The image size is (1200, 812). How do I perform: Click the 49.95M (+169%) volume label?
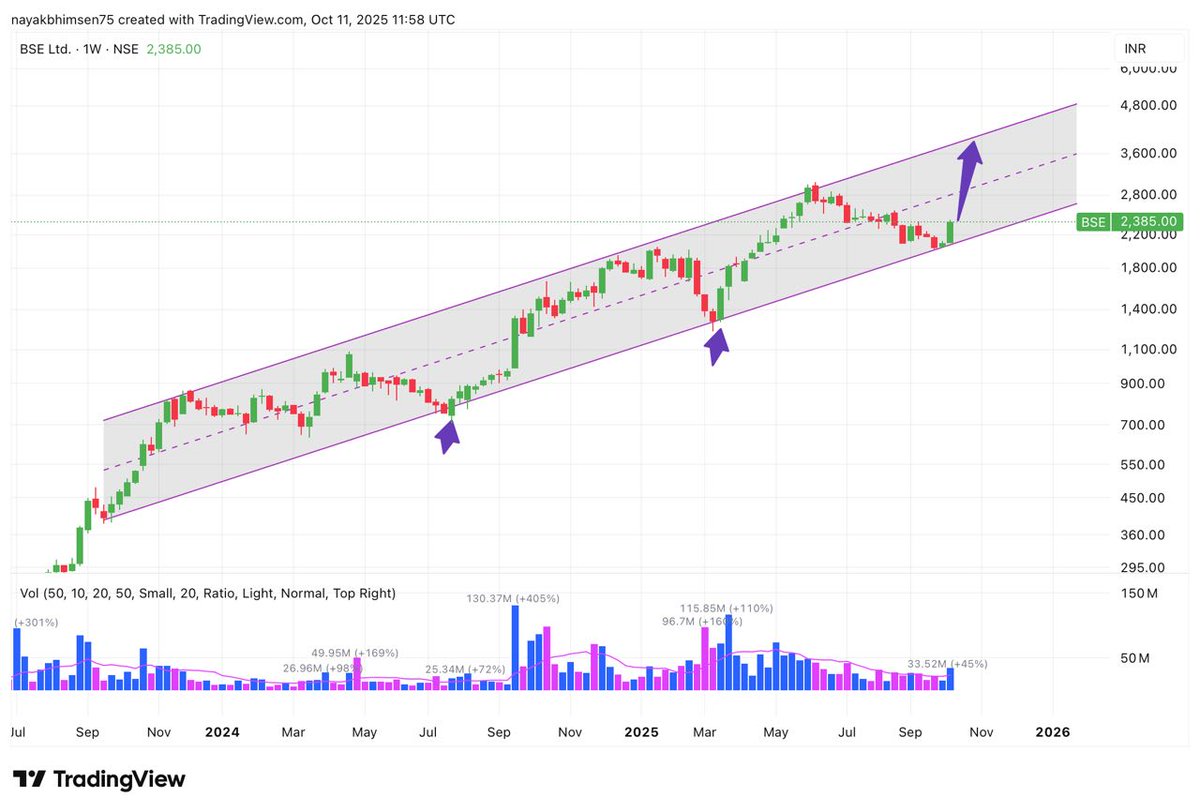354,651
